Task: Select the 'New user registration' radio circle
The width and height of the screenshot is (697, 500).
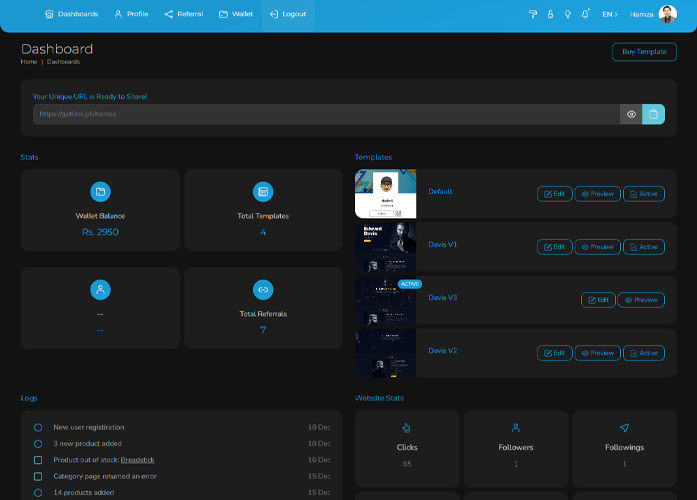Action: (x=38, y=427)
